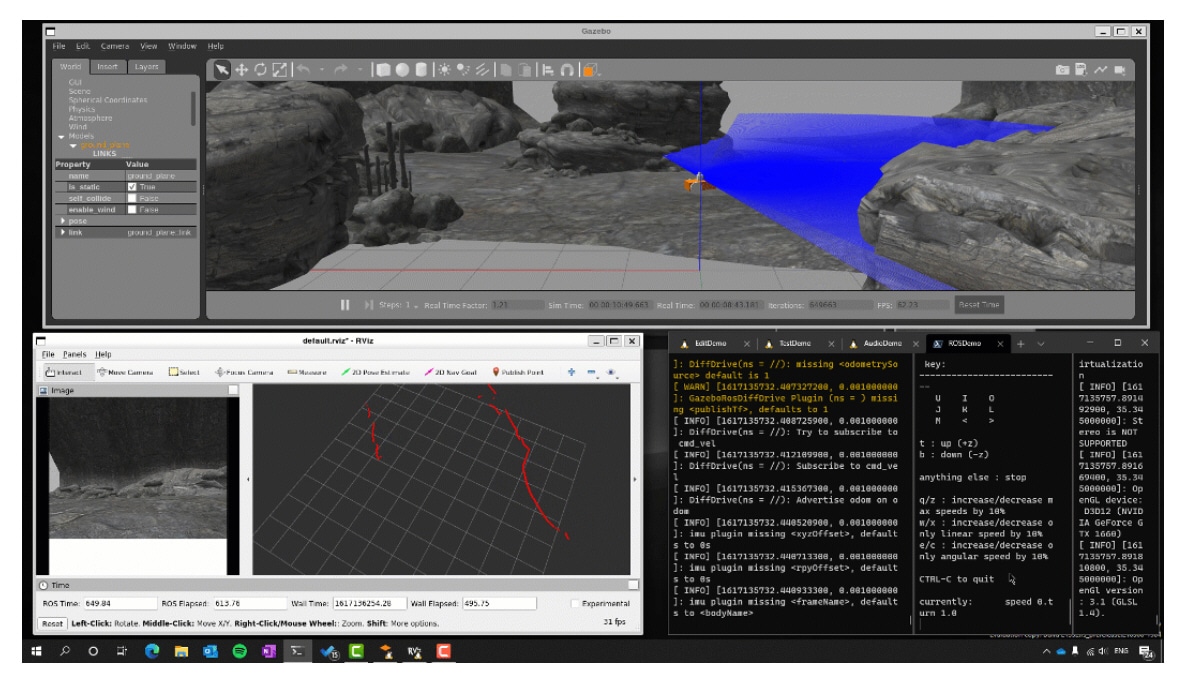Select the Publish Point tool in RViz

pyautogui.click(x=518, y=372)
